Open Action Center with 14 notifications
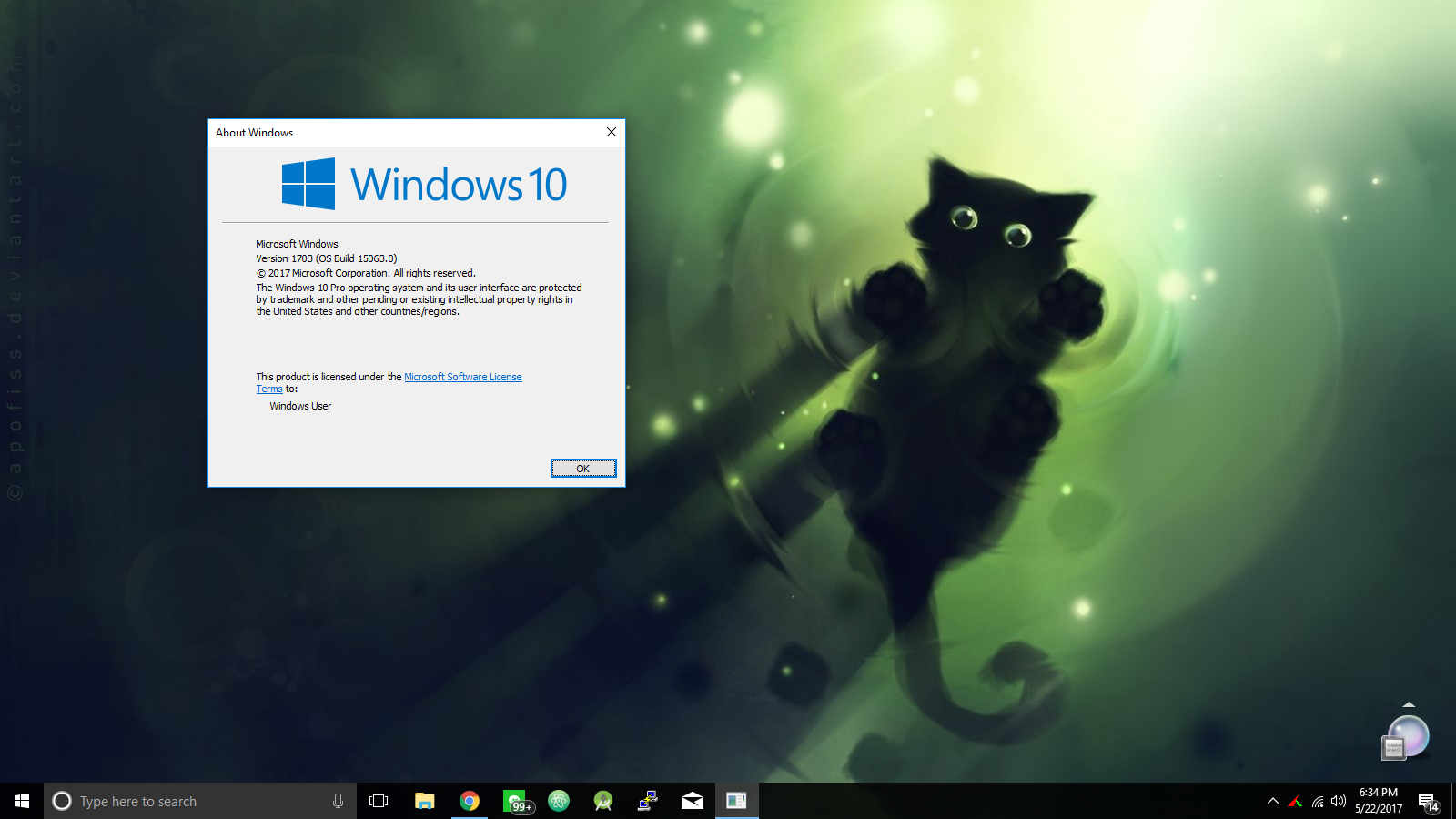The height and width of the screenshot is (819, 1456). point(1429,802)
